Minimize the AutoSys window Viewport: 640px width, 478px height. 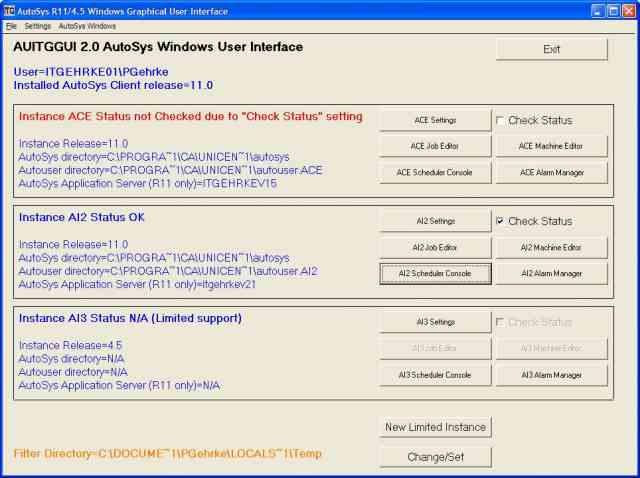[598, 11]
